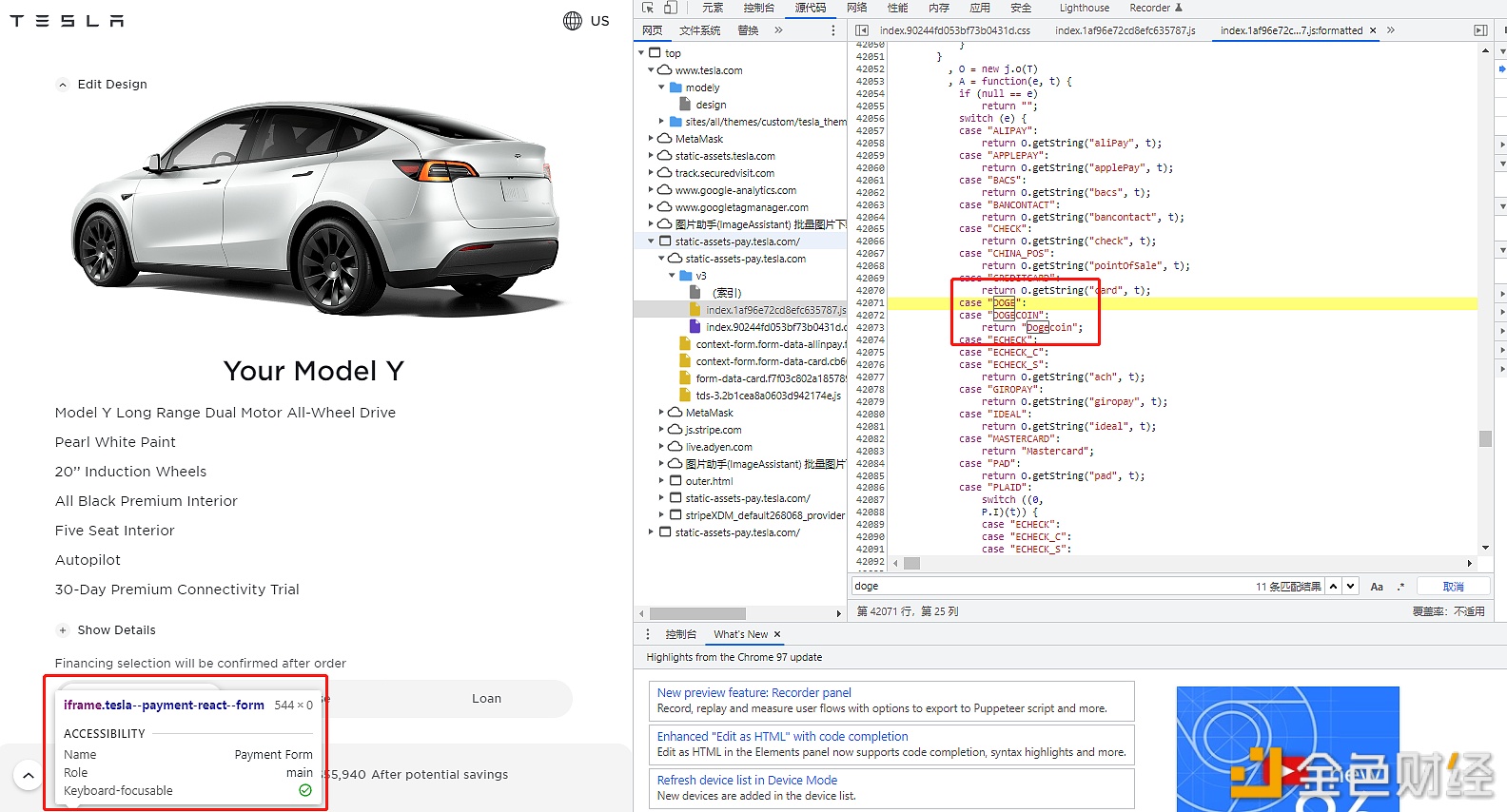This screenshot has height=812, width=1507.
Task: Select the 文件系统 (Filesystem) sidebar tab
Action: point(700,30)
